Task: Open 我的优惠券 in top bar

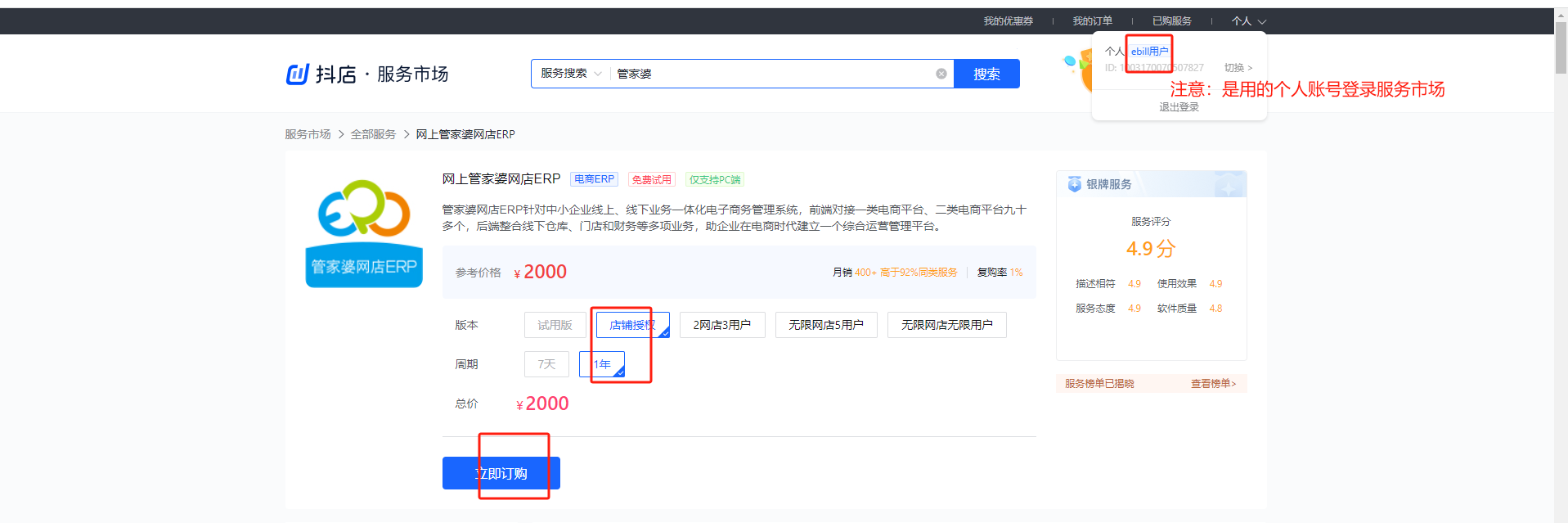Action: 1008,21
